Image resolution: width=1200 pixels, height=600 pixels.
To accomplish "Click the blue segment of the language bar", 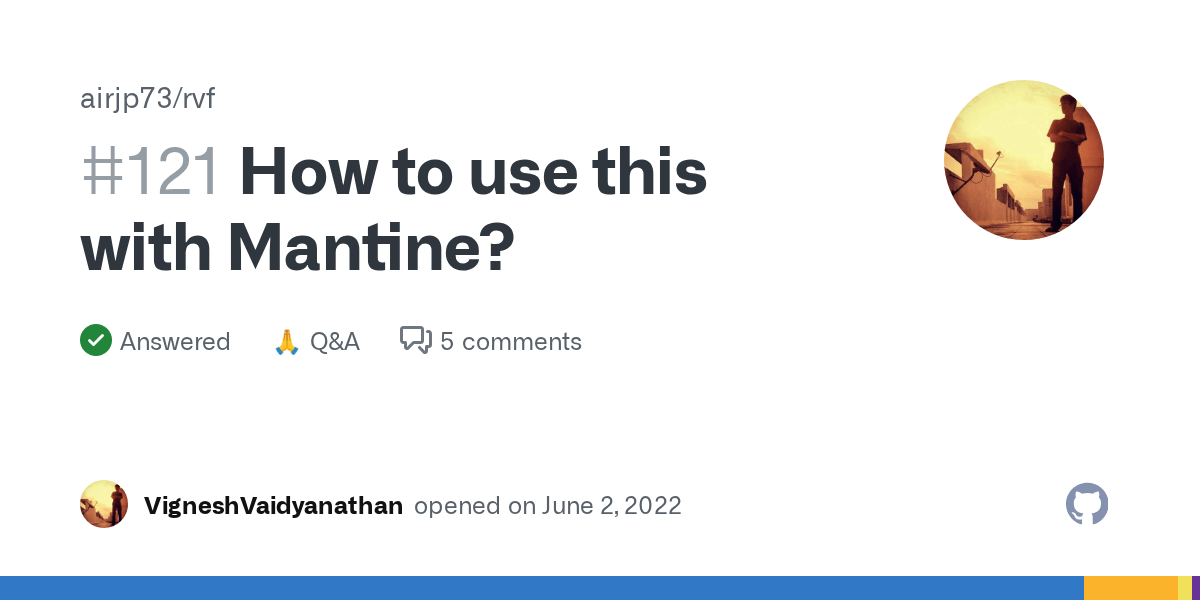I will point(542,588).
